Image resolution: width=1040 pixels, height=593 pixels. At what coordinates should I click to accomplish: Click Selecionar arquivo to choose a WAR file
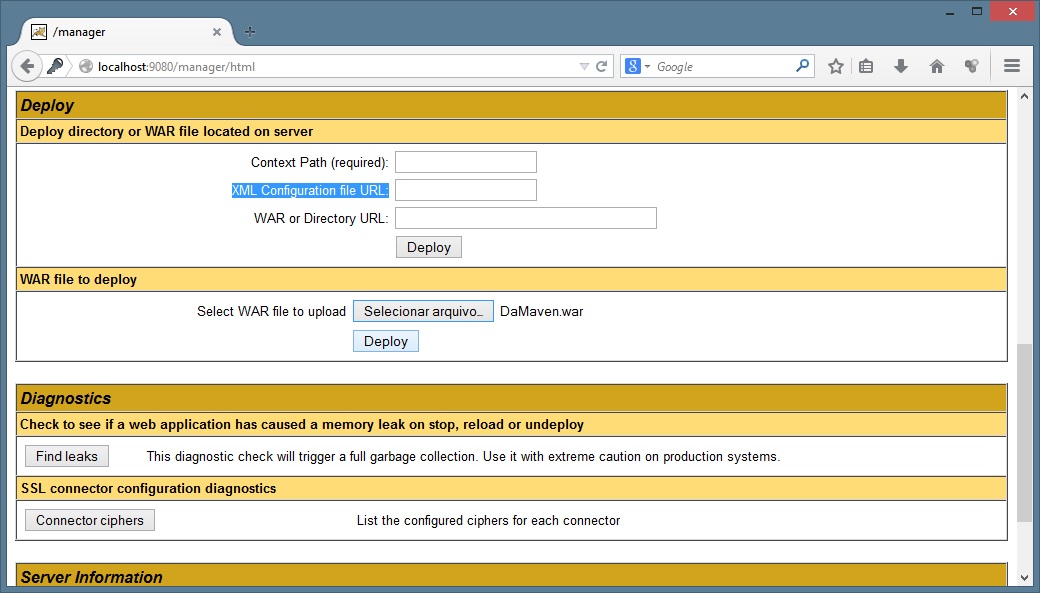tap(423, 311)
